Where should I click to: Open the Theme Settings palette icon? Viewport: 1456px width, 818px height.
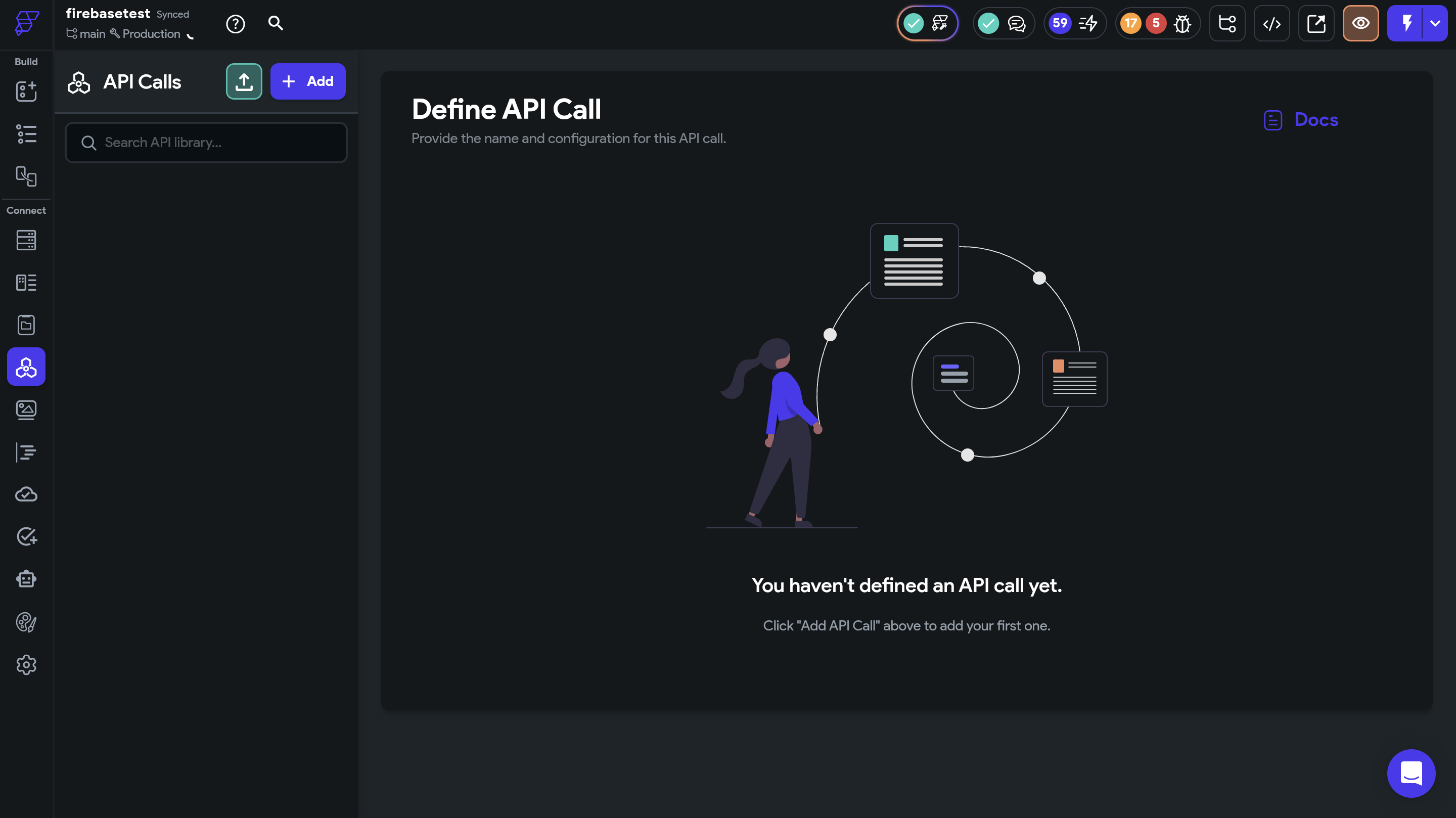pyautogui.click(x=26, y=622)
